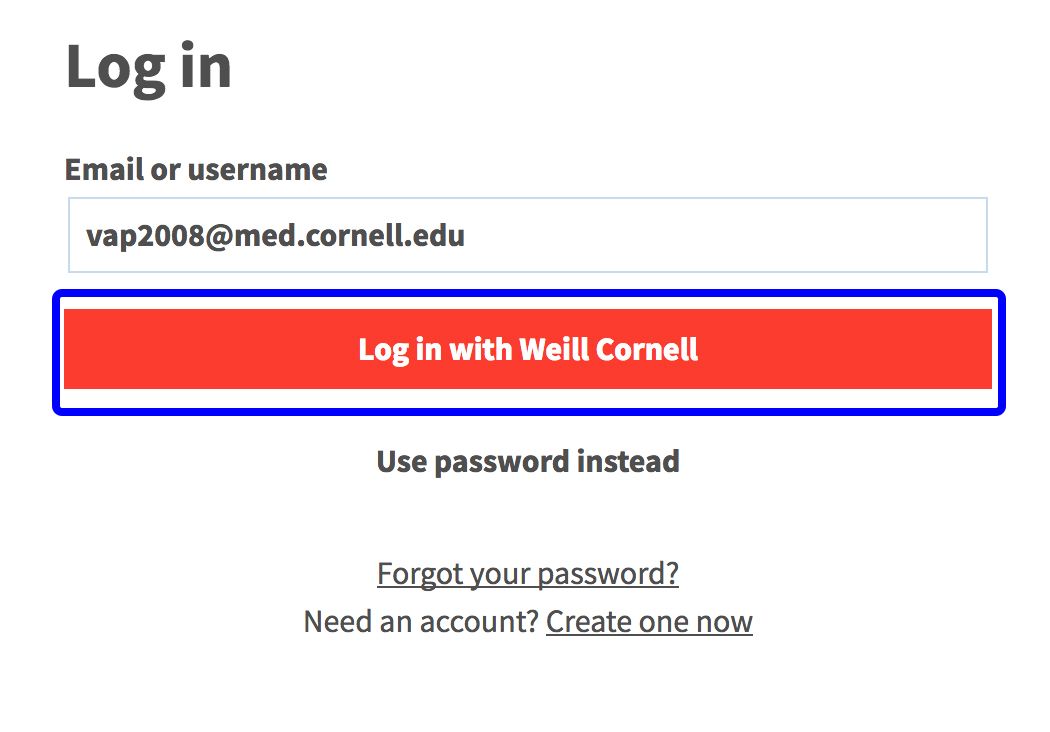The width and height of the screenshot is (1050, 732).
Task: Click the Log in with Weill Cornell button
Action: (527, 349)
